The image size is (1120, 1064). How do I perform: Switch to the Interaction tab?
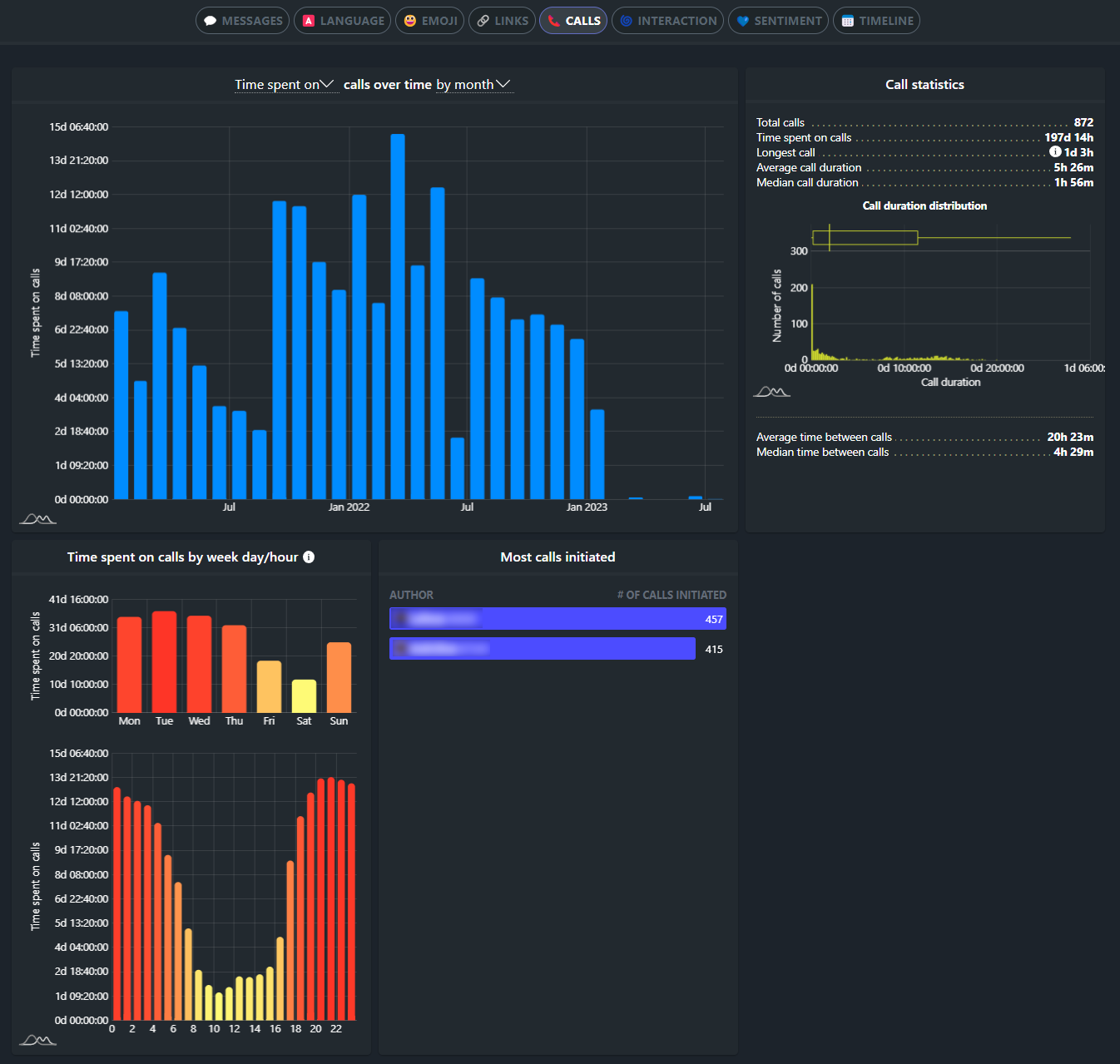(x=667, y=20)
